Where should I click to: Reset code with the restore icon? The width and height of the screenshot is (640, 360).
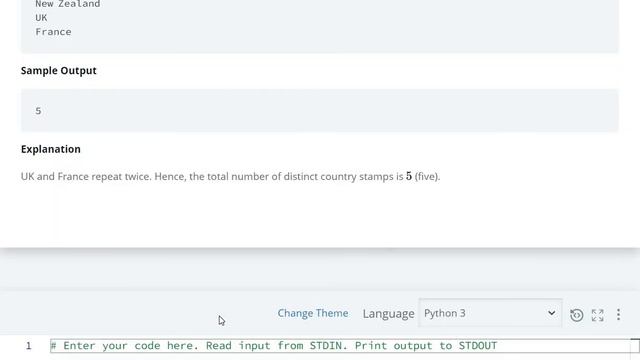(576, 315)
